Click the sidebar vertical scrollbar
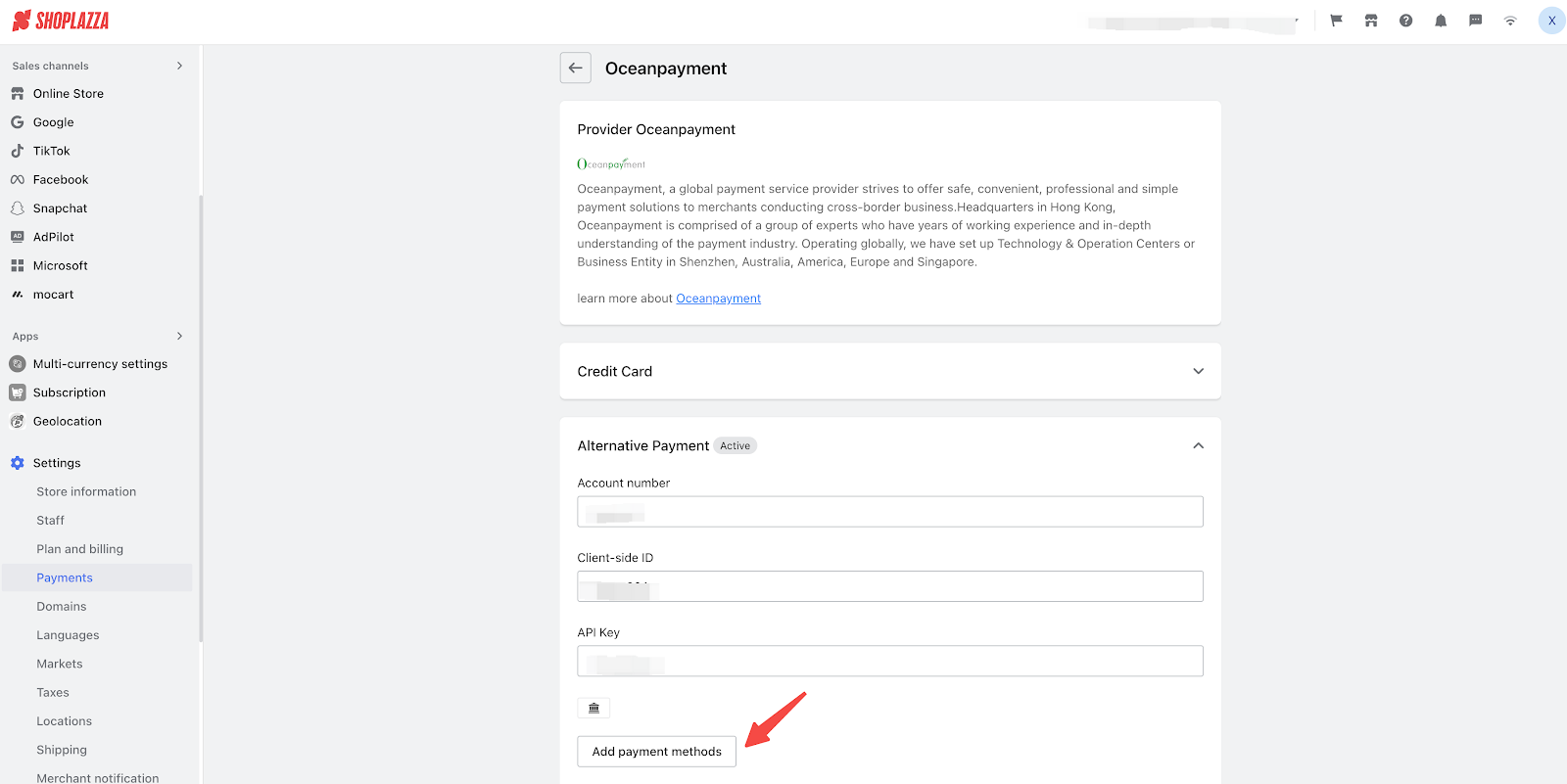 [201, 419]
